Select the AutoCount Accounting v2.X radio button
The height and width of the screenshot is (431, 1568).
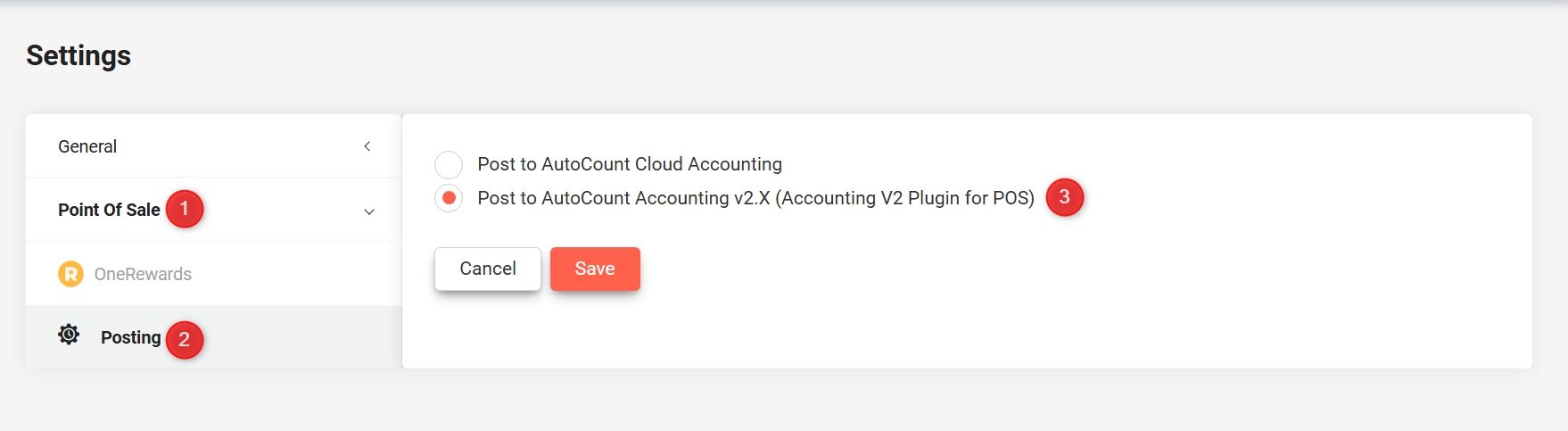pyautogui.click(x=449, y=198)
